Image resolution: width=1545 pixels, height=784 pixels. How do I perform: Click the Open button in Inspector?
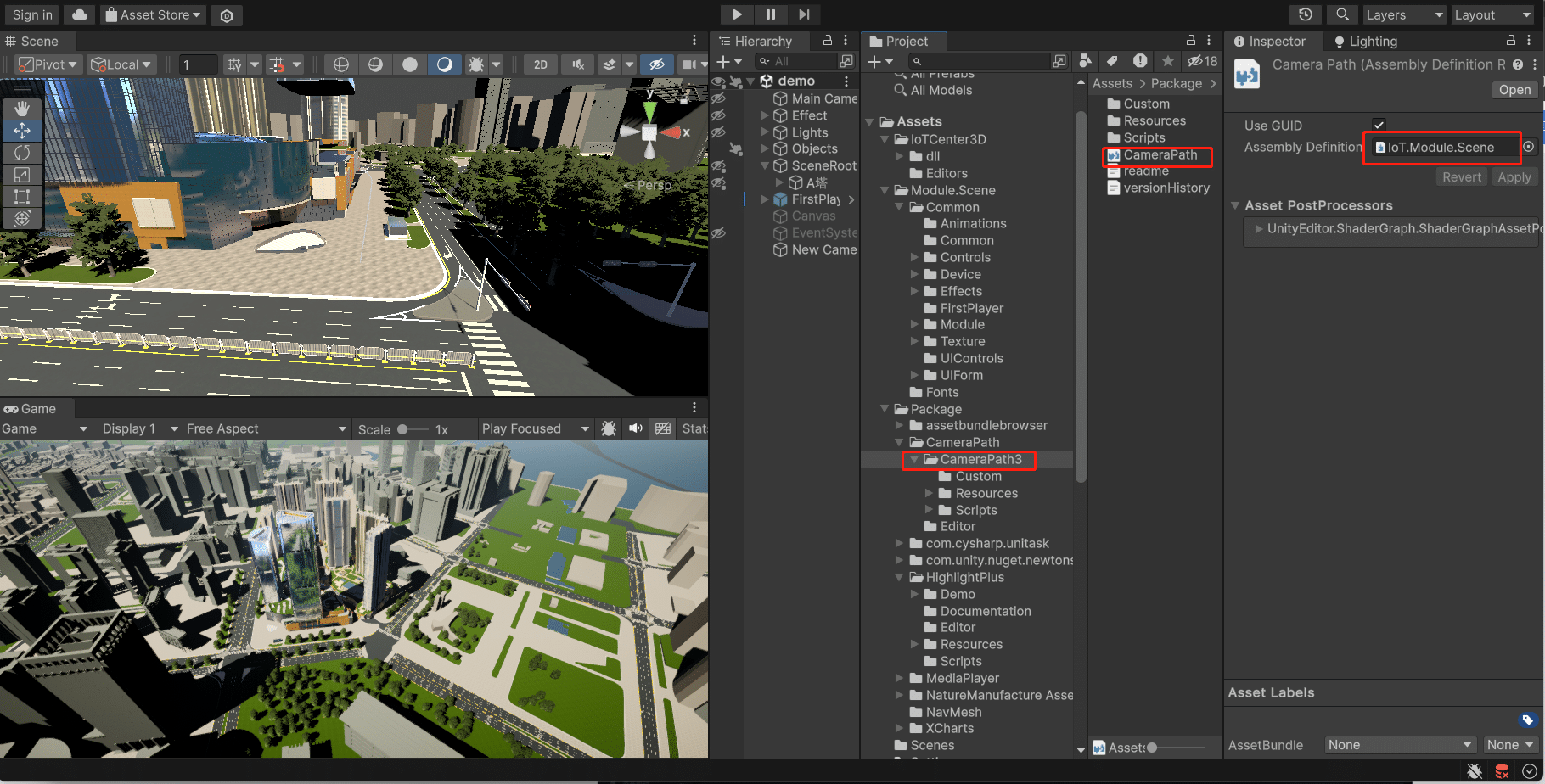pos(1514,90)
